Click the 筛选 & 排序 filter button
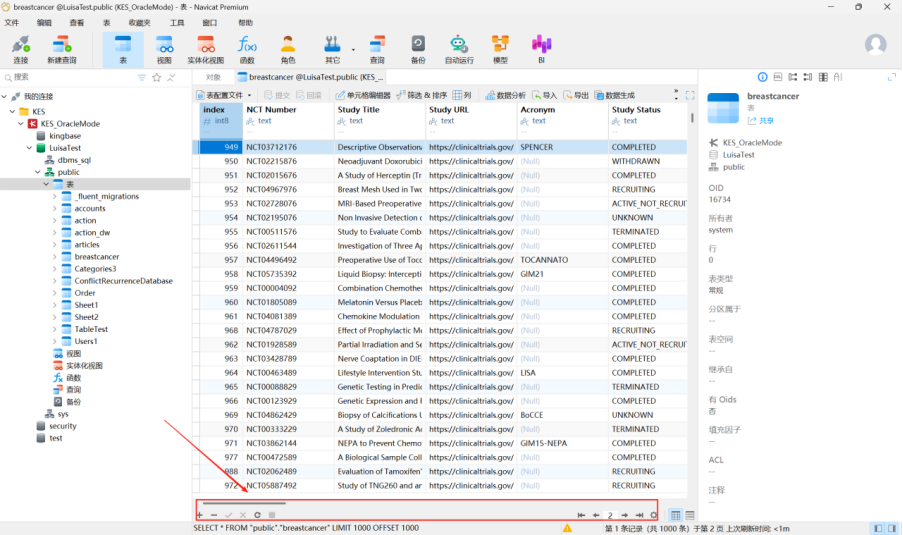This screenshot has width=903, height=535. (x=422, y=95)
